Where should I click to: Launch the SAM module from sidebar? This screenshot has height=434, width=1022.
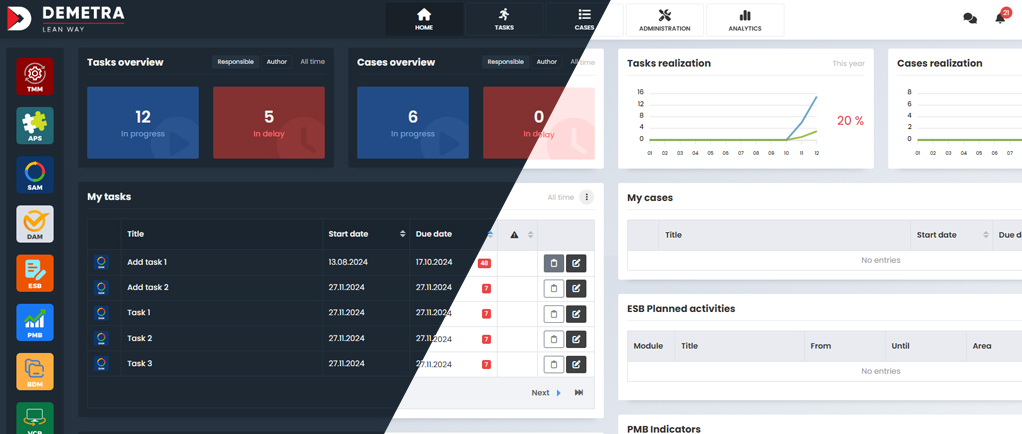coord(35,175)
